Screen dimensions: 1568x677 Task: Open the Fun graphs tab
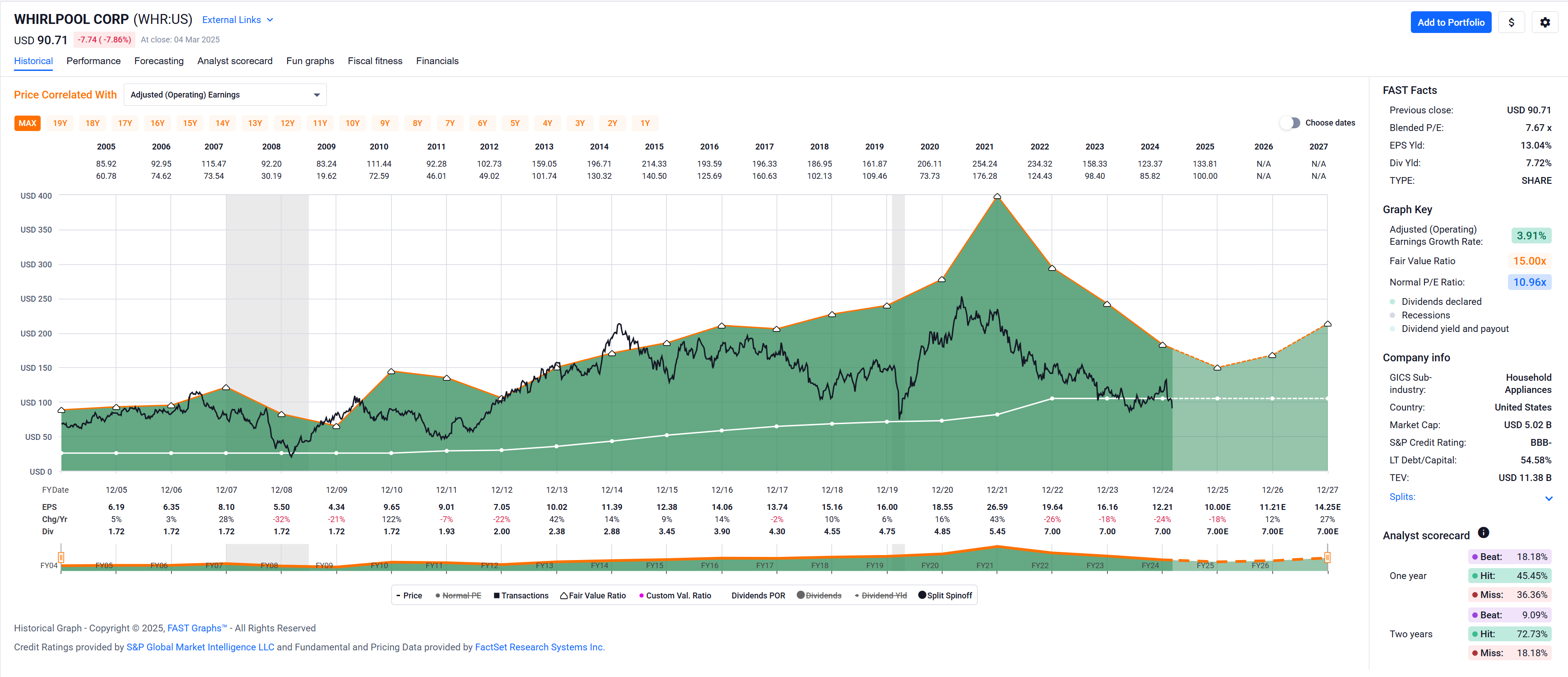(x=310, y=61)
